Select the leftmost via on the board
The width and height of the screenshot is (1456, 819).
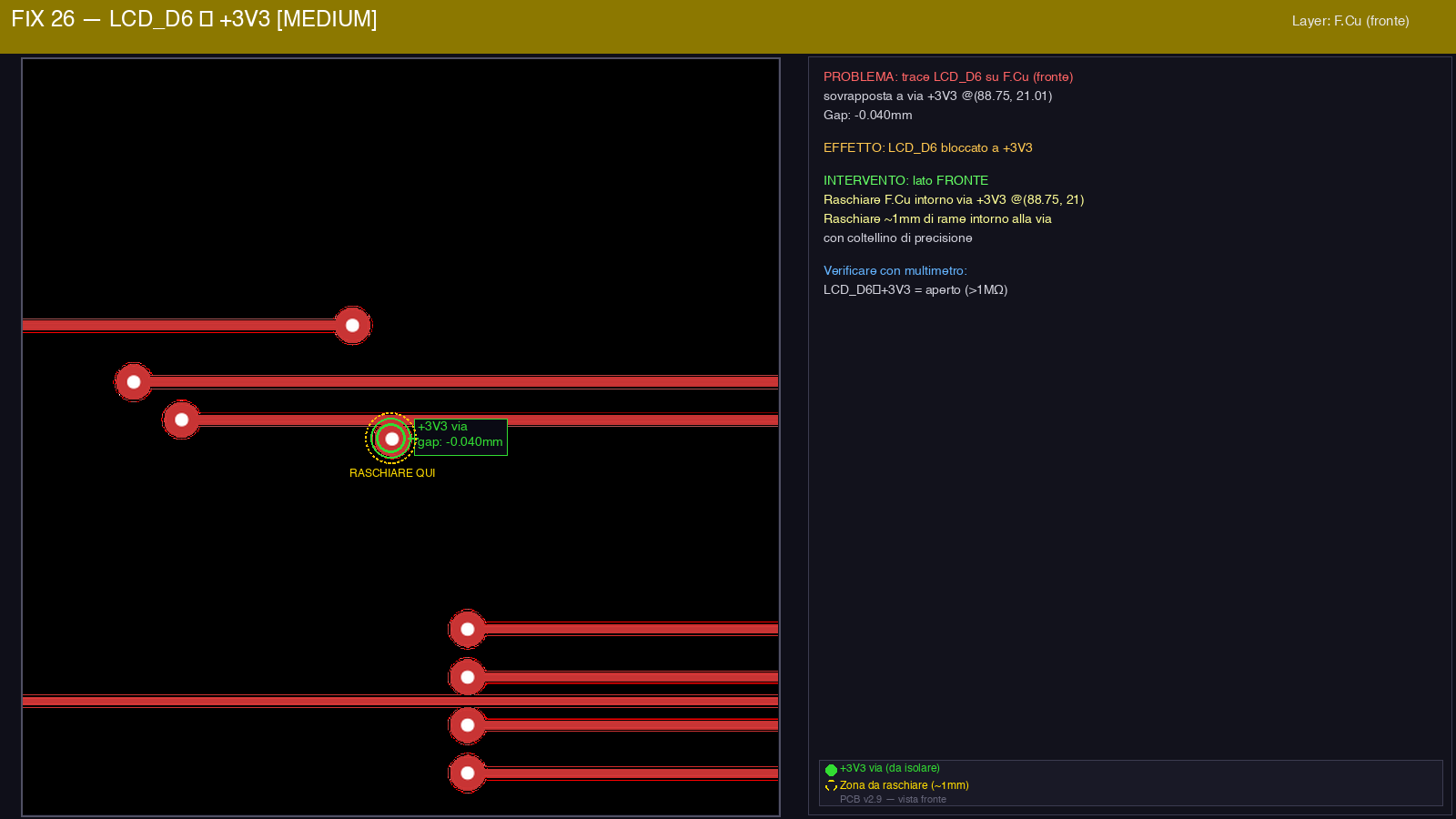click(134, 382)
